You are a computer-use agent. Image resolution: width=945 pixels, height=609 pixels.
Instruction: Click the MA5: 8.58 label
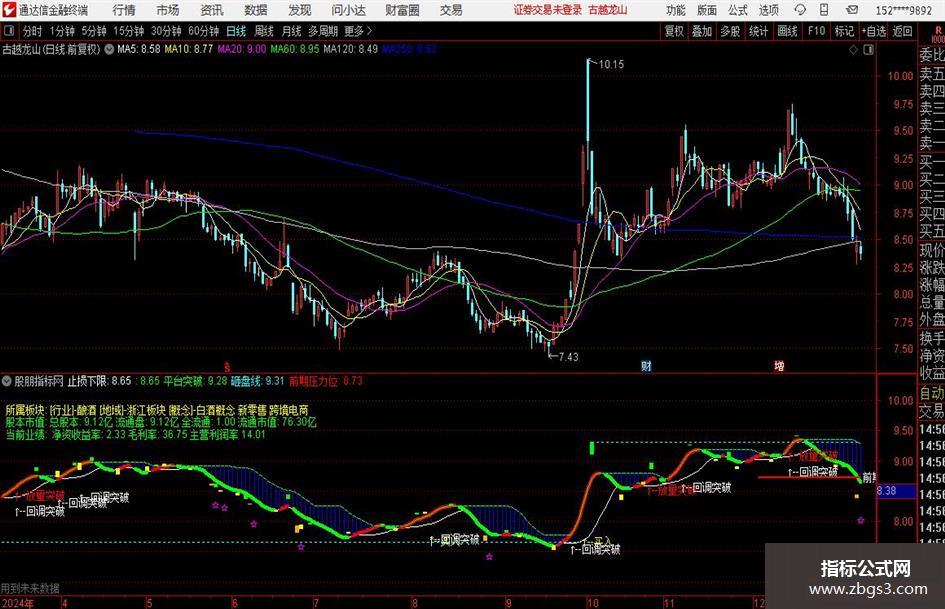point(139,49)
